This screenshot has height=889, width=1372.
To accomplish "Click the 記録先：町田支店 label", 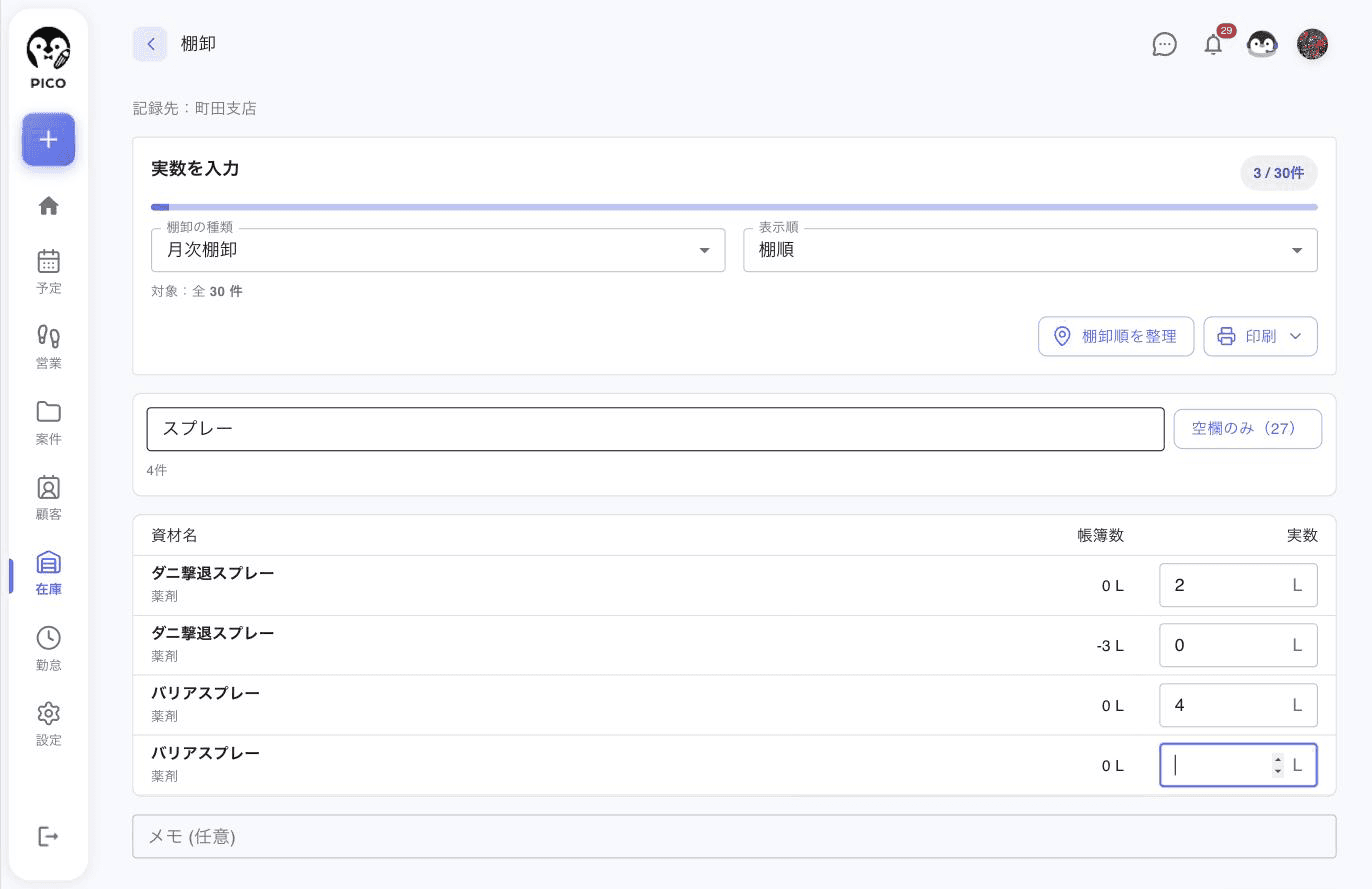I will [195, 108].
